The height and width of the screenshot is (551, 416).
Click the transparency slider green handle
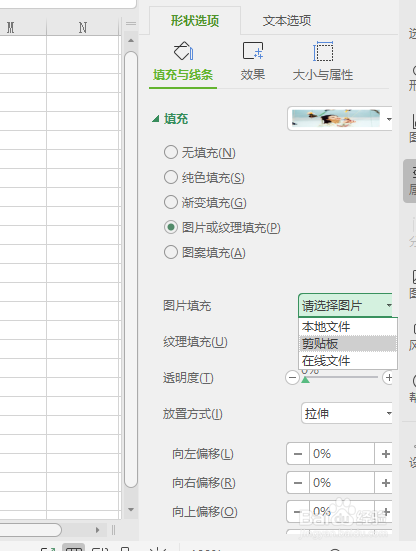click(x=306, y=380)
